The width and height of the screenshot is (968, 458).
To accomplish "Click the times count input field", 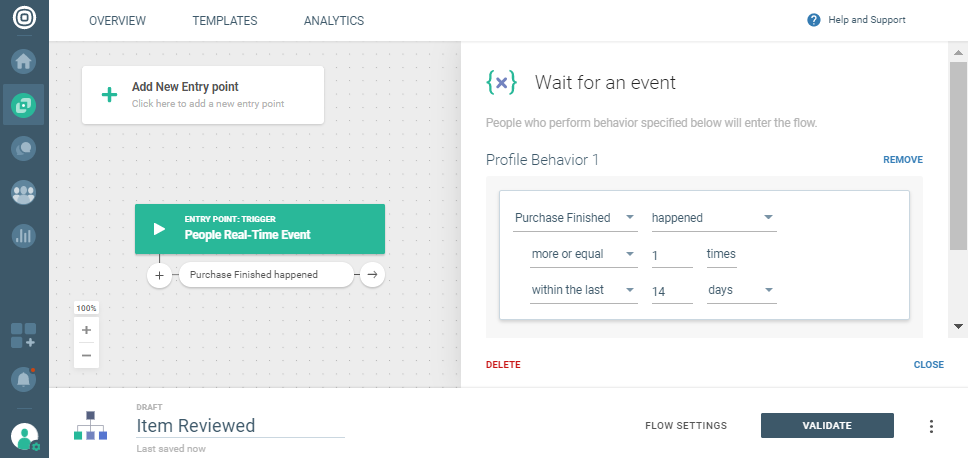I will pos(671,255).
